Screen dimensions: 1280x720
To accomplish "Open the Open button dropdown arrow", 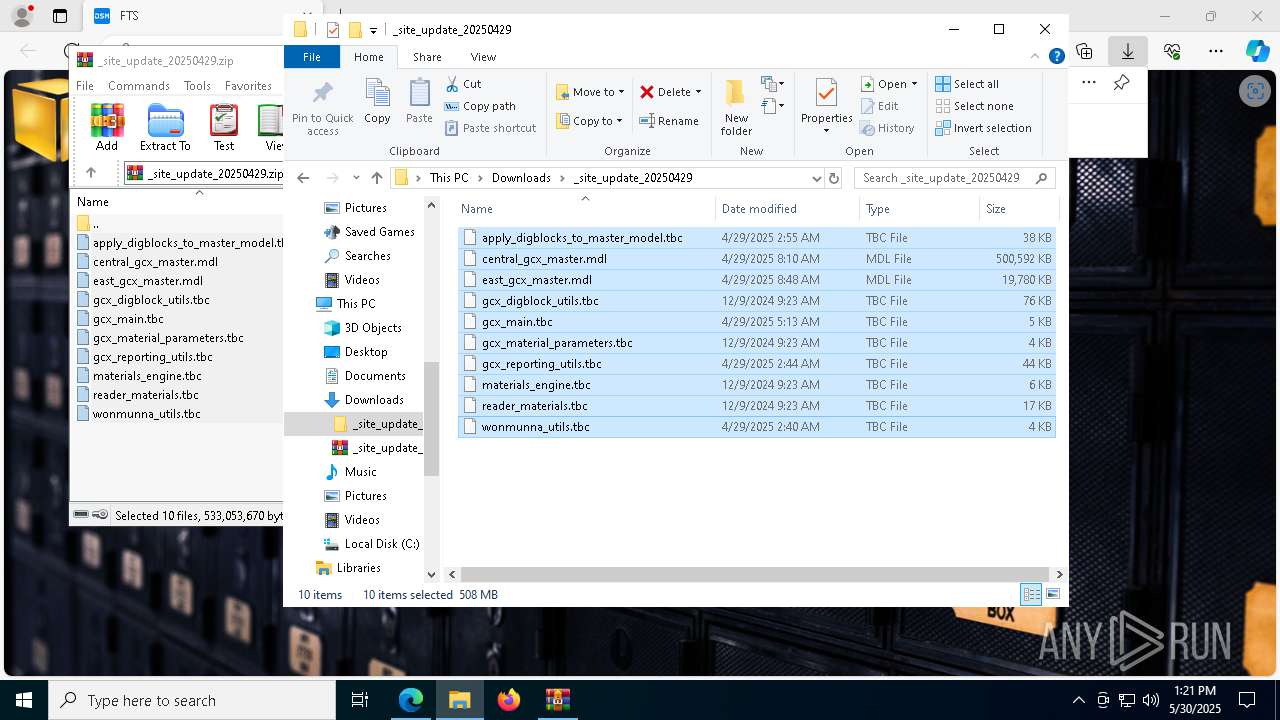I will point(914,84).
